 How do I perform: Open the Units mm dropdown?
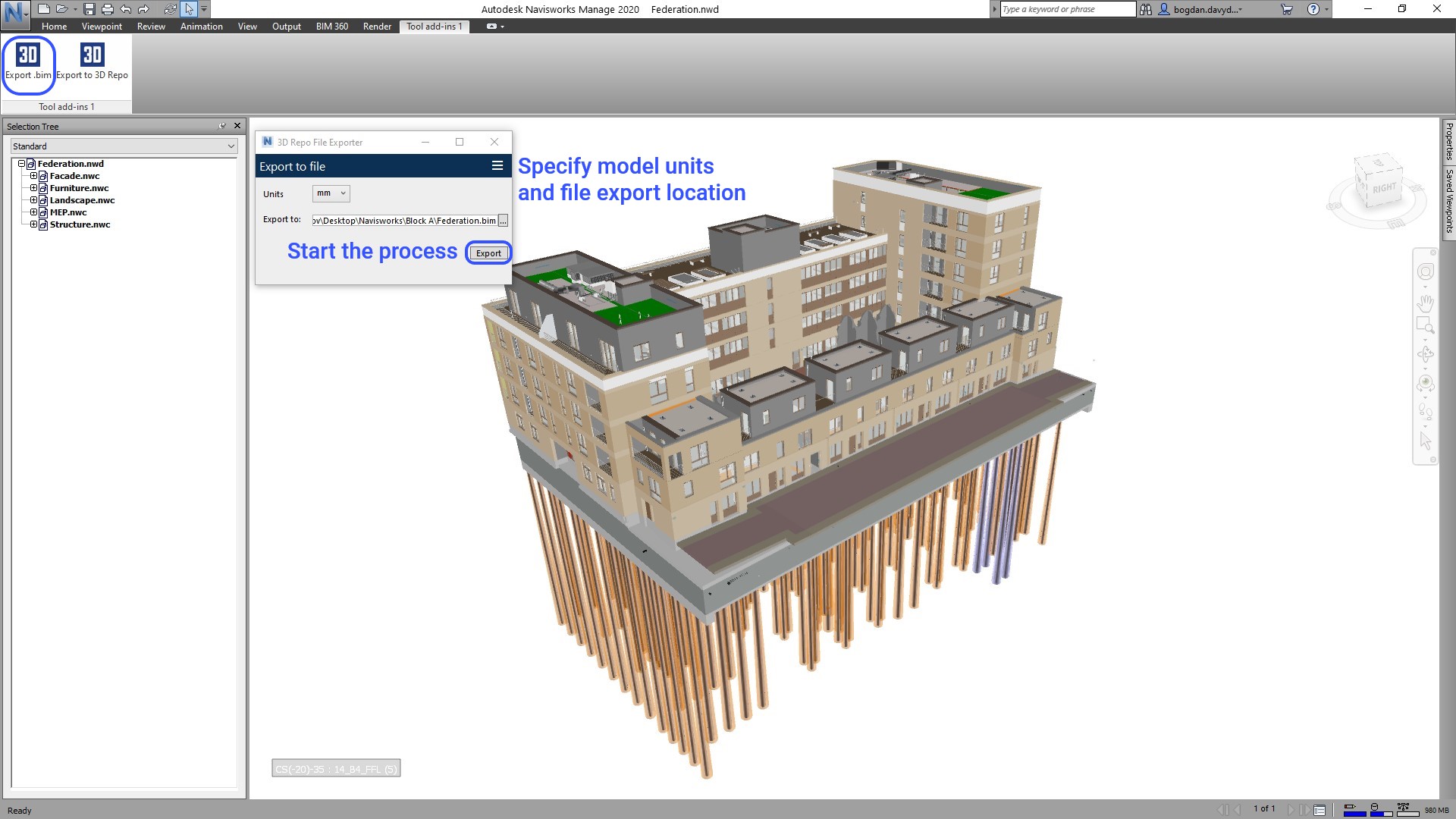[x=331, y=193]
